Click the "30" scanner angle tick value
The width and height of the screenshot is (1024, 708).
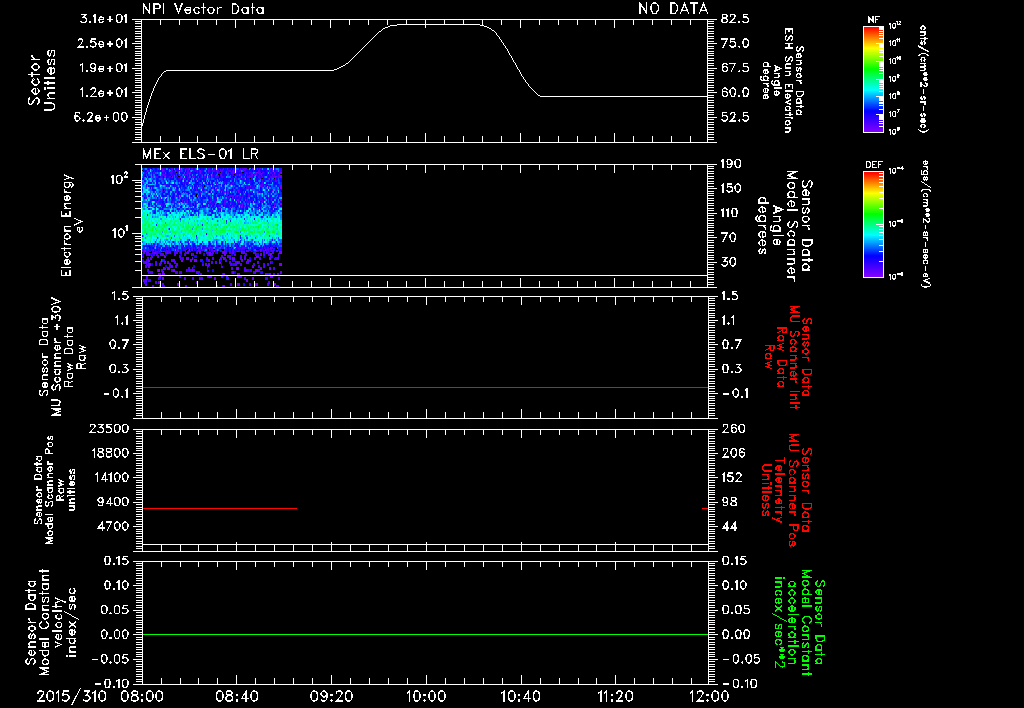[x=729, y=263]
